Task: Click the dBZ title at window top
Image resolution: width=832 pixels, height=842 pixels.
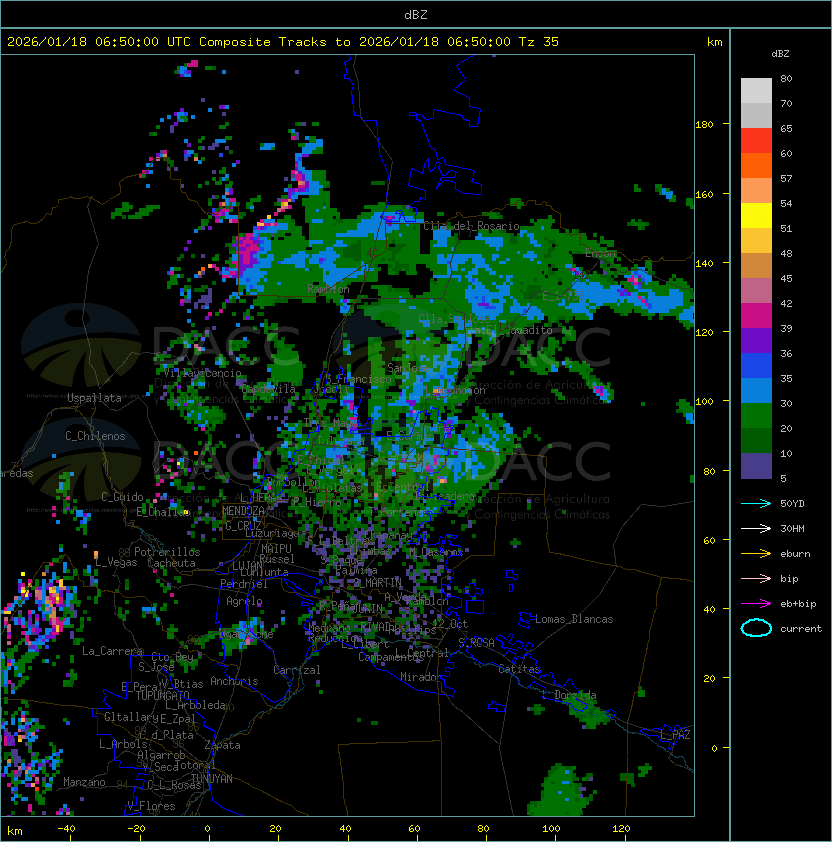Action: tap(416, 15)
